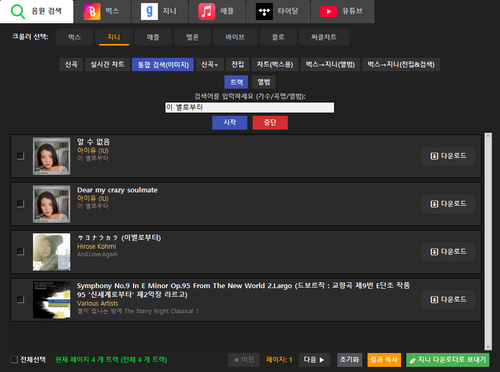The image size is (500, 372).
Task: Click the And.Love.Again album cover
Action: 51,252
